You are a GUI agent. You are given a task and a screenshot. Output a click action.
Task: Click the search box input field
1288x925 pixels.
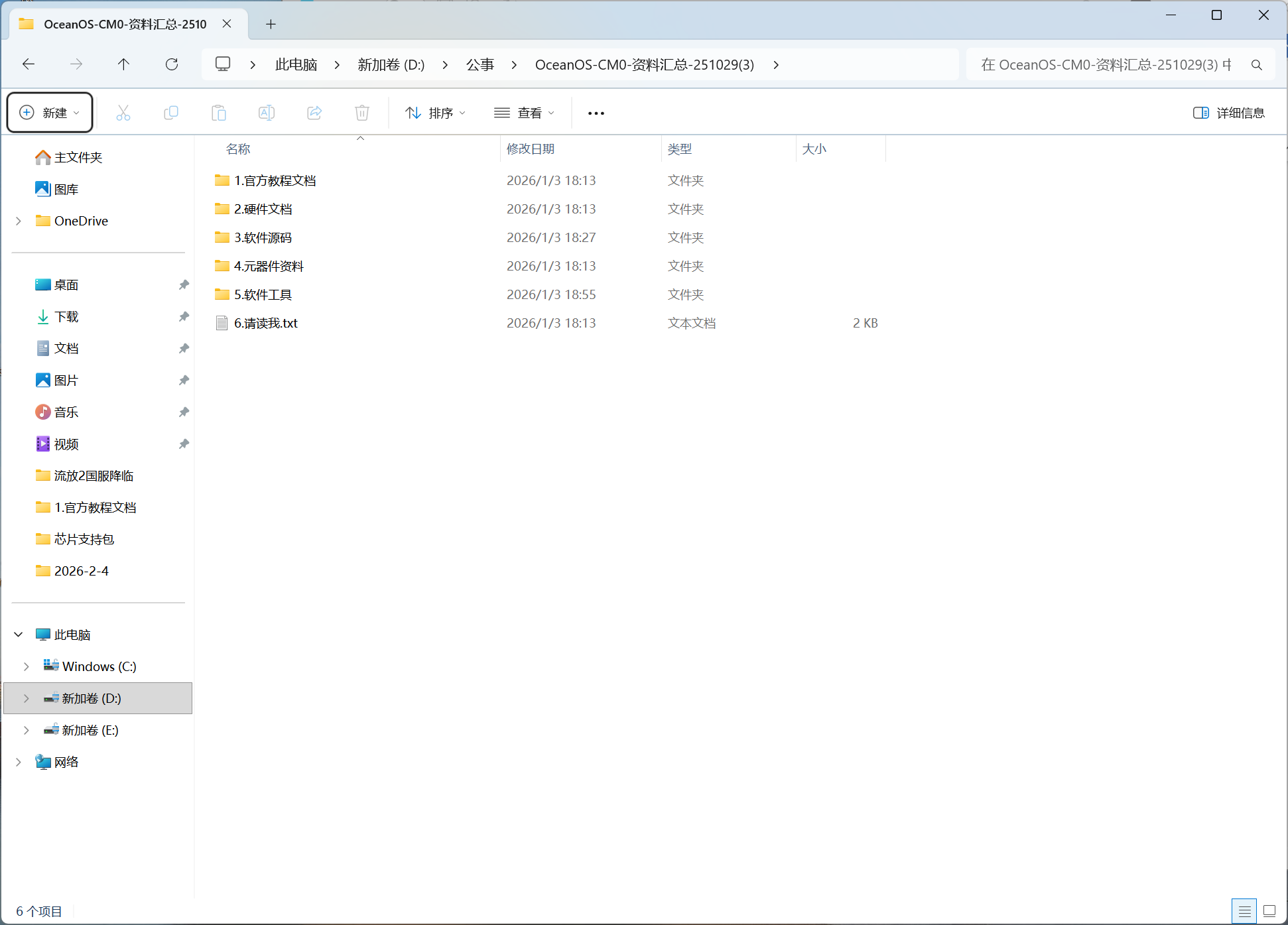(1106, 64)
